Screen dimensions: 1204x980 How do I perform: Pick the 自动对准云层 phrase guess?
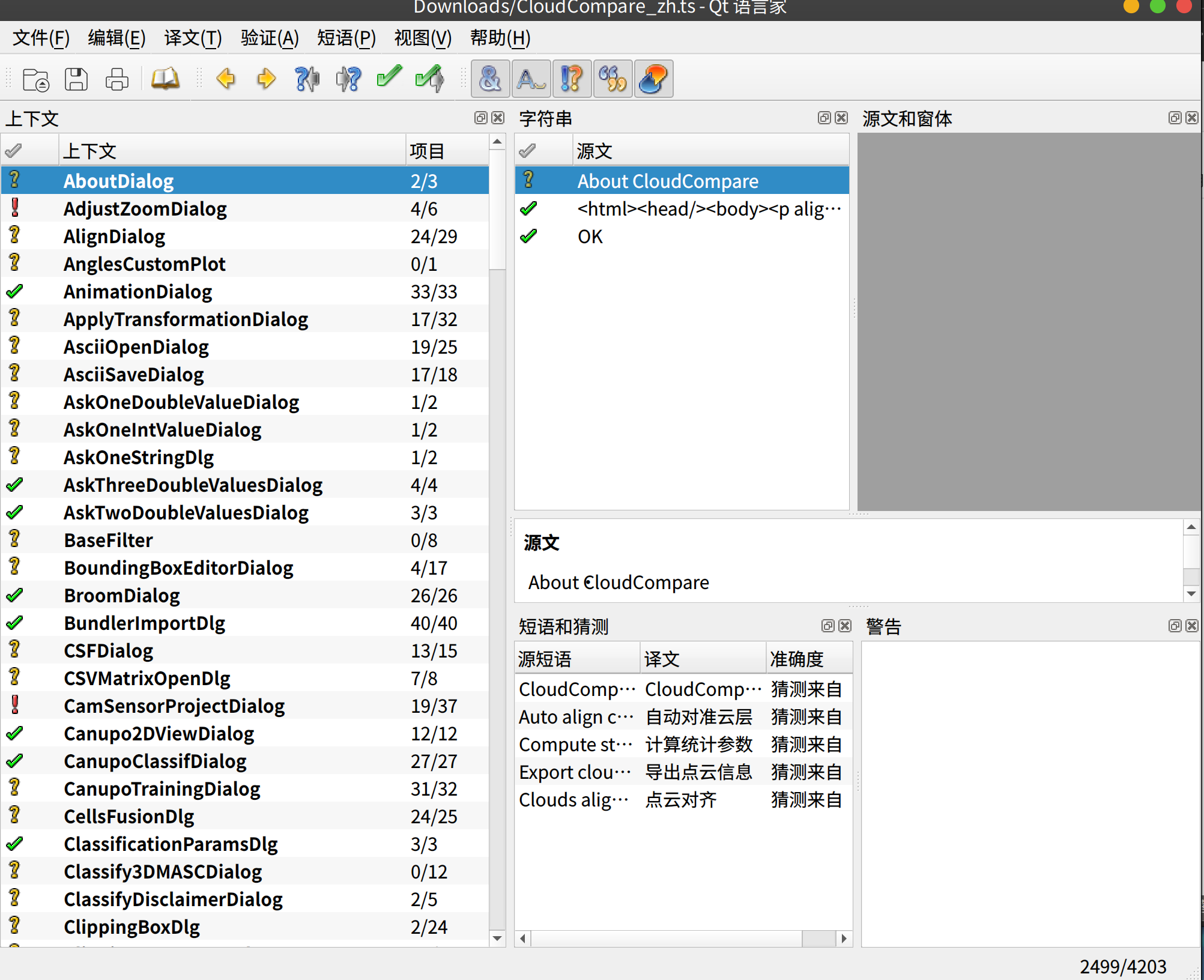pos(683,717)
